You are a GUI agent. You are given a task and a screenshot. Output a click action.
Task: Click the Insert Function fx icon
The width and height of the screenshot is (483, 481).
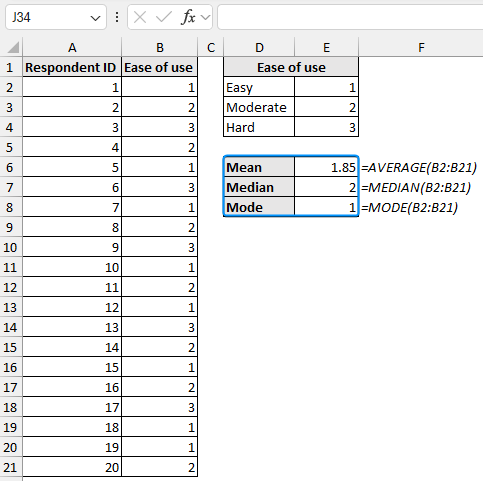tap(188, 17)
